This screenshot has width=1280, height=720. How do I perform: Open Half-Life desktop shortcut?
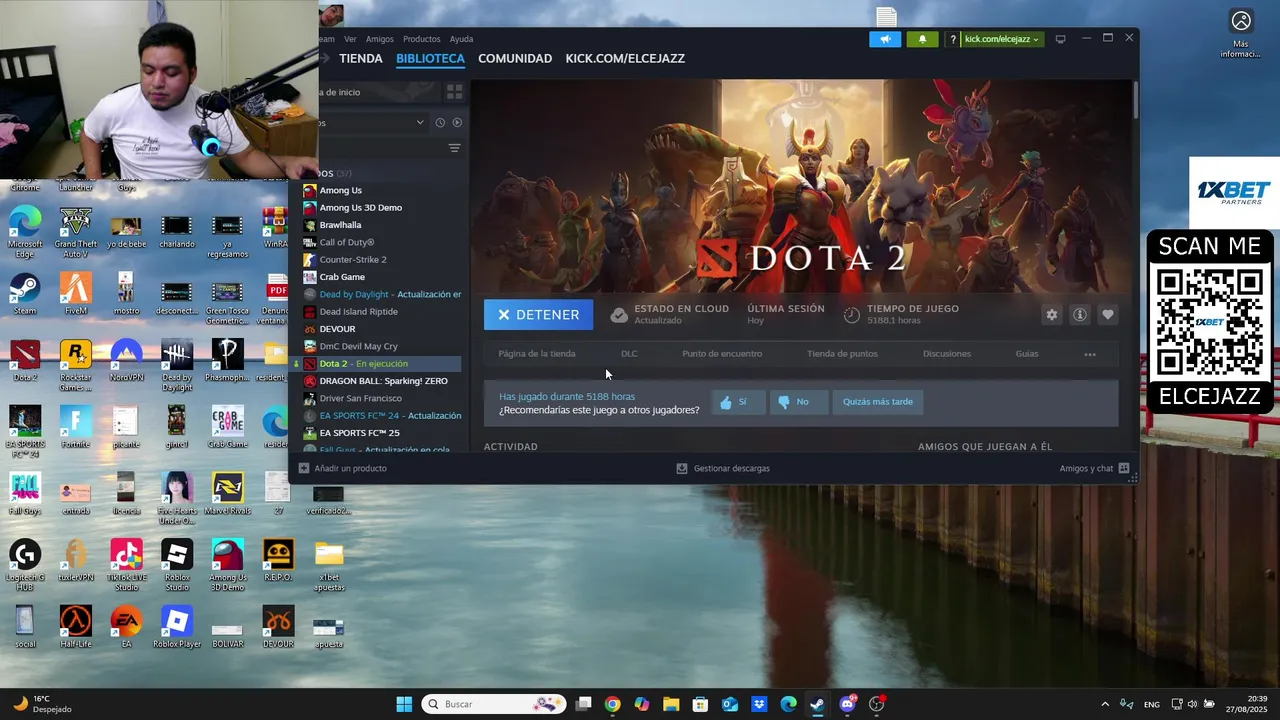pyautogui.click(x=75, y=627)
